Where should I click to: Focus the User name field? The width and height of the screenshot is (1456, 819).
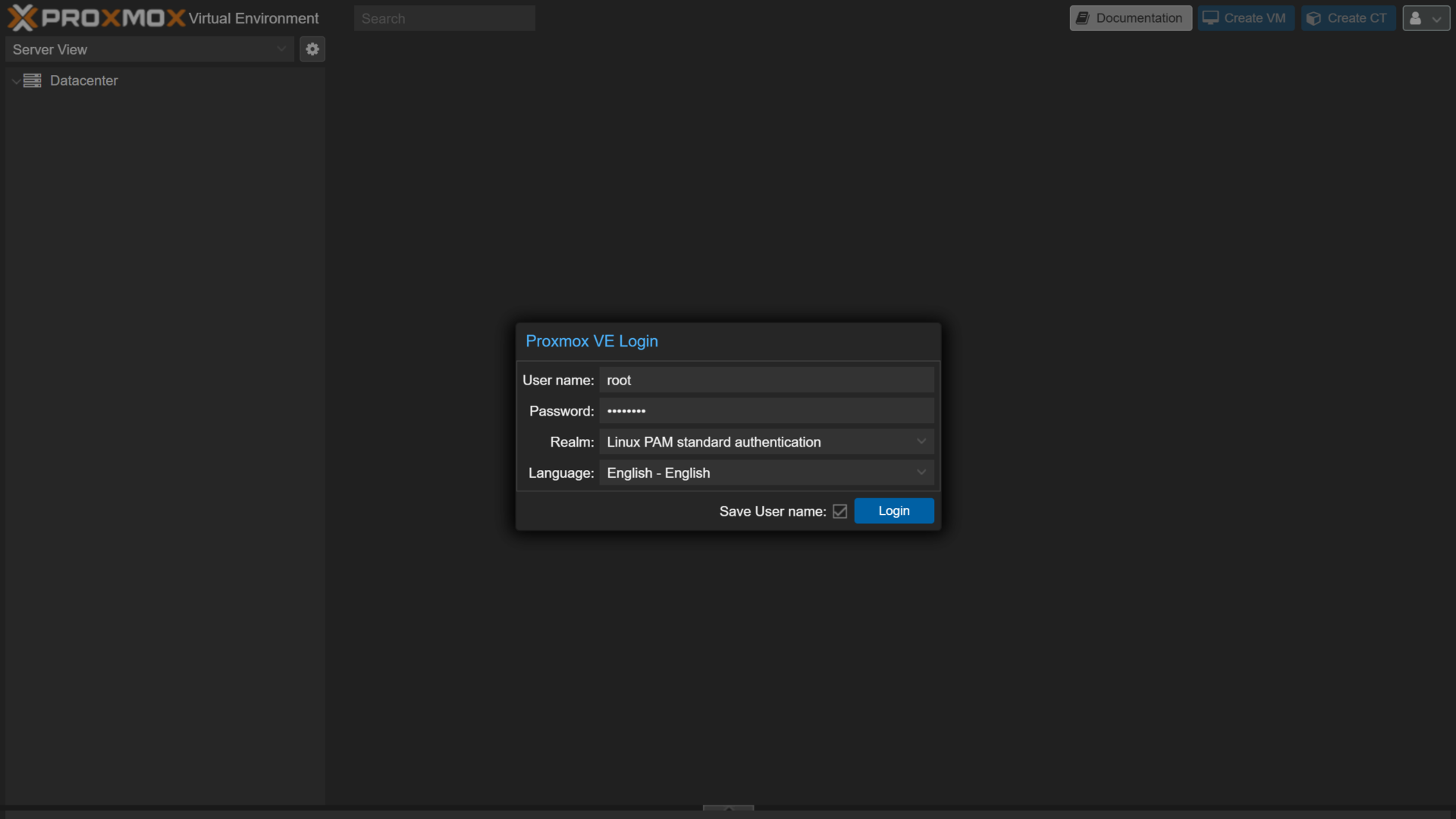click(x=767, y=380)
